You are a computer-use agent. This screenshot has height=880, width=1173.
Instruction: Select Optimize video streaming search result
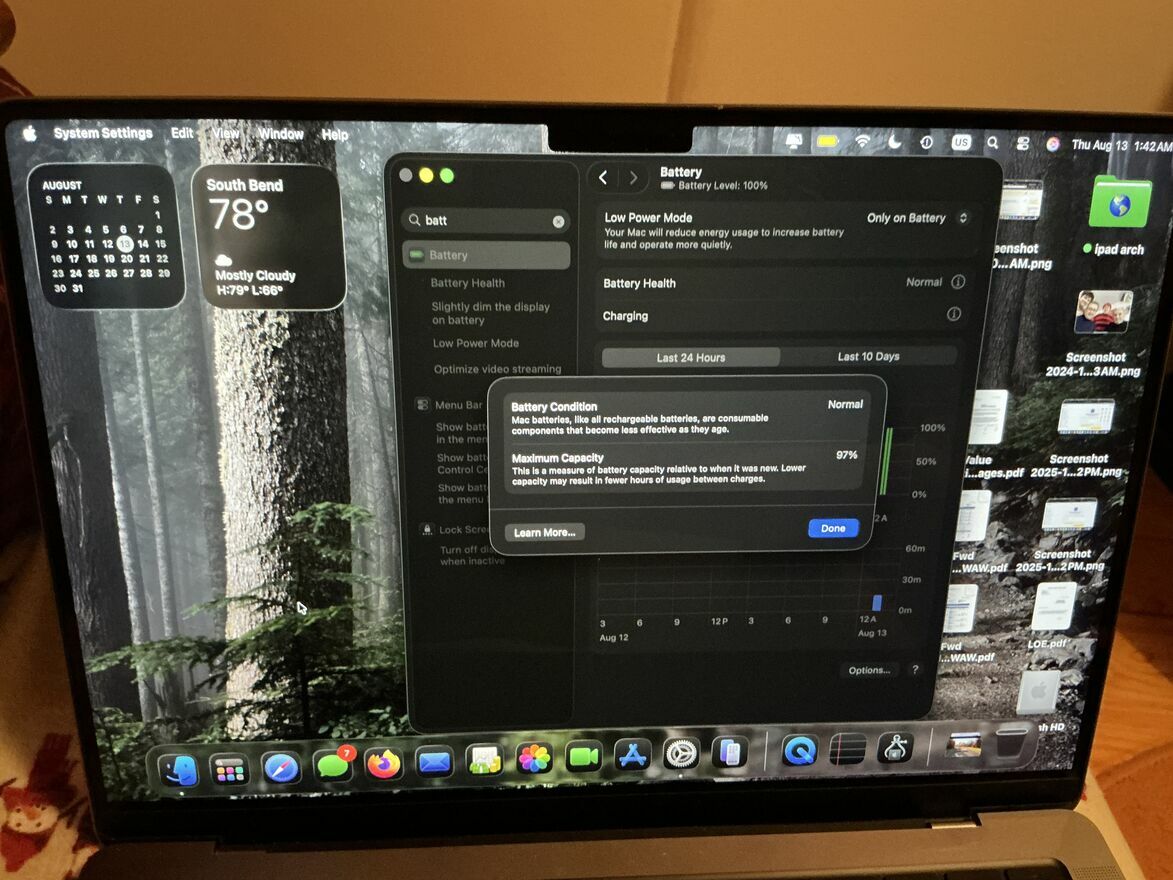[497, 369]
